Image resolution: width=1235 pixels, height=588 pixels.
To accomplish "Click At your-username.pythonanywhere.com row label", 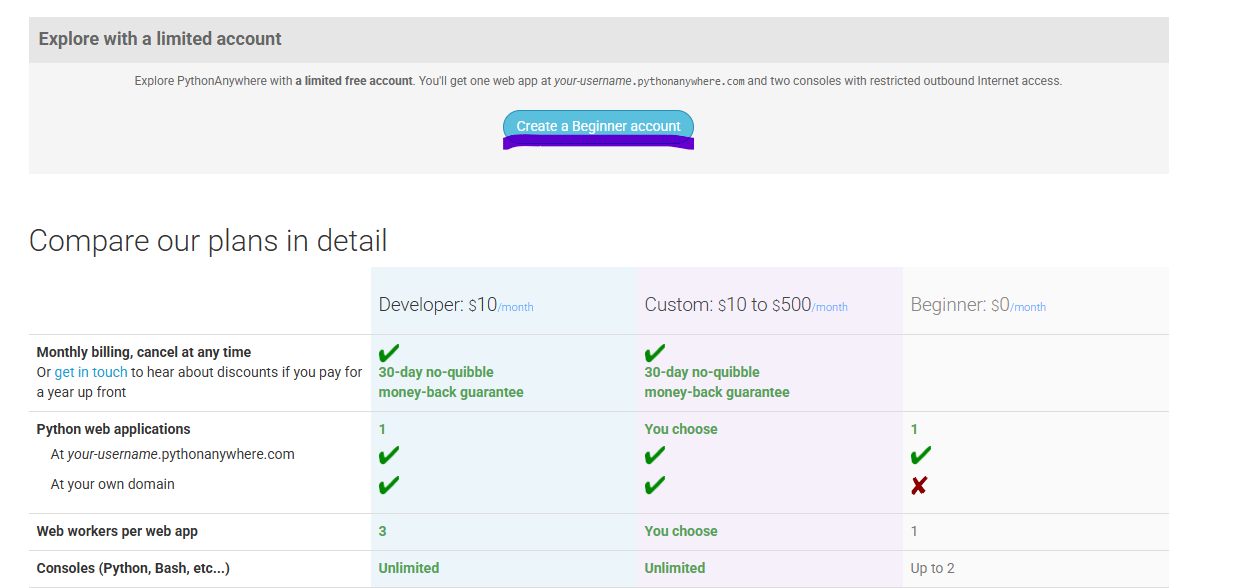I will click(173, 454).
